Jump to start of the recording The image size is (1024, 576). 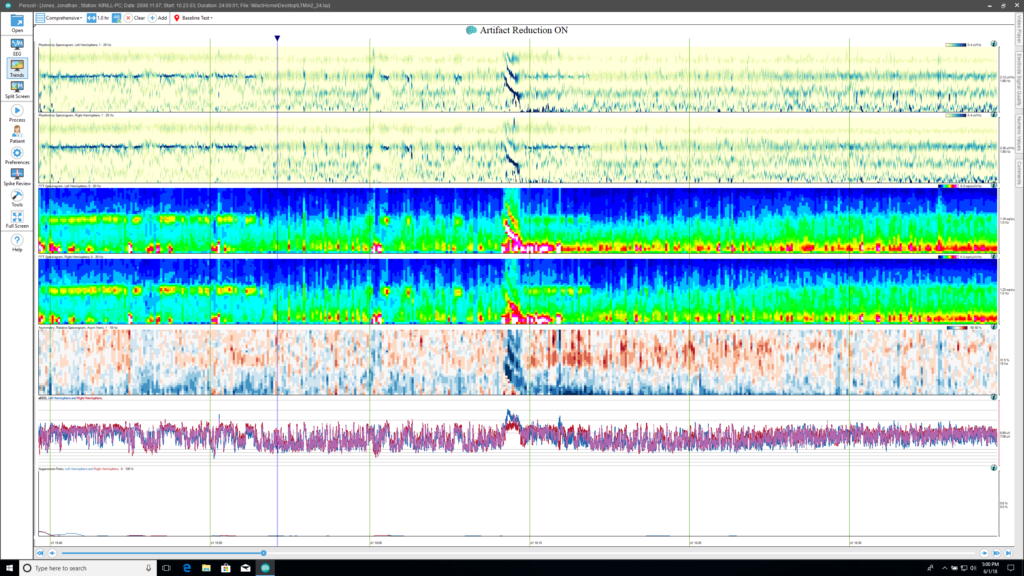point(40,553)
